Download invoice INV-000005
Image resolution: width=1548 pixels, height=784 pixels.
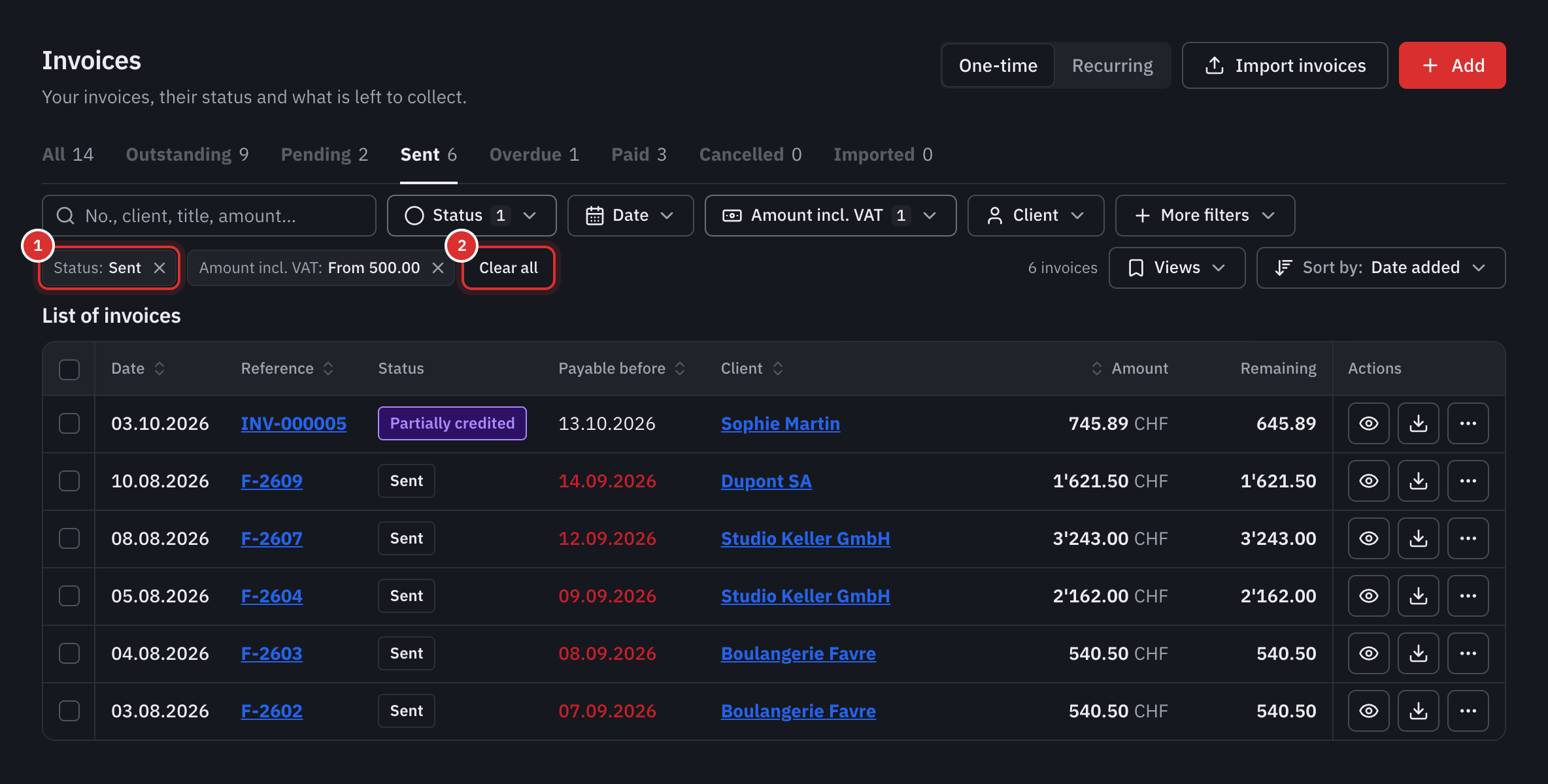pos(1418,423)
